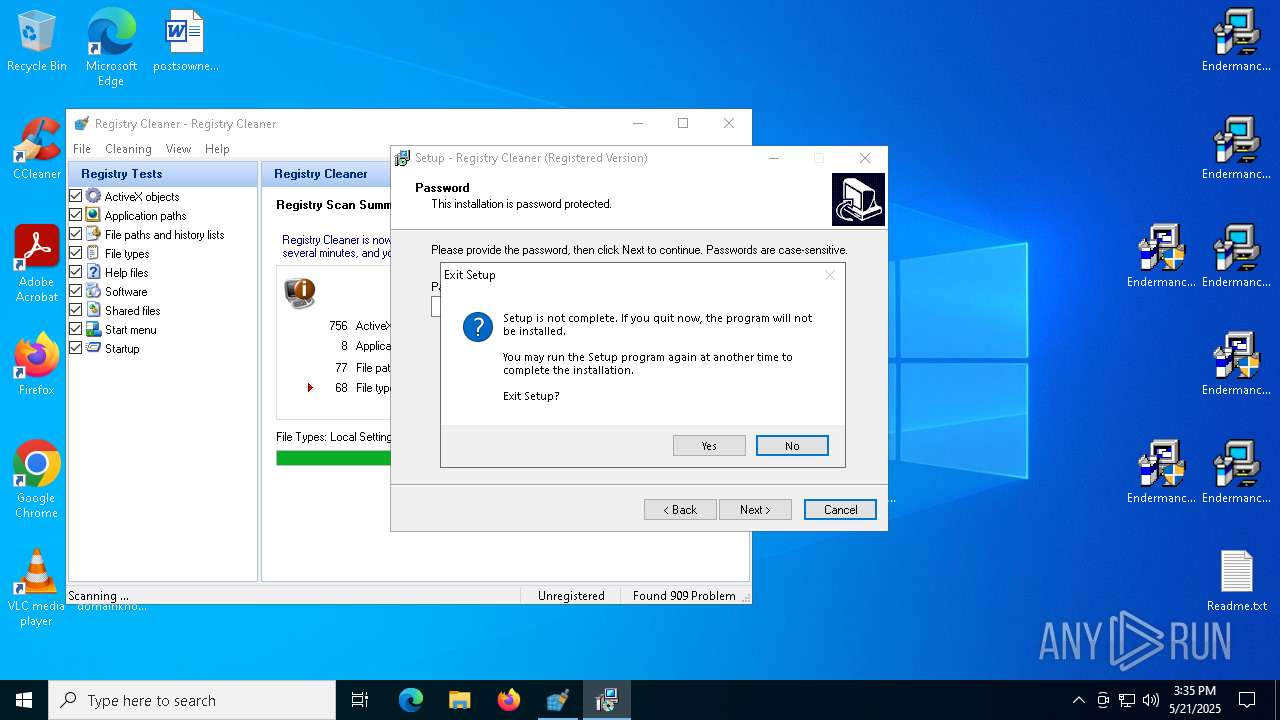Select the VLC media player desktop shortcut

tap(37, 587)
